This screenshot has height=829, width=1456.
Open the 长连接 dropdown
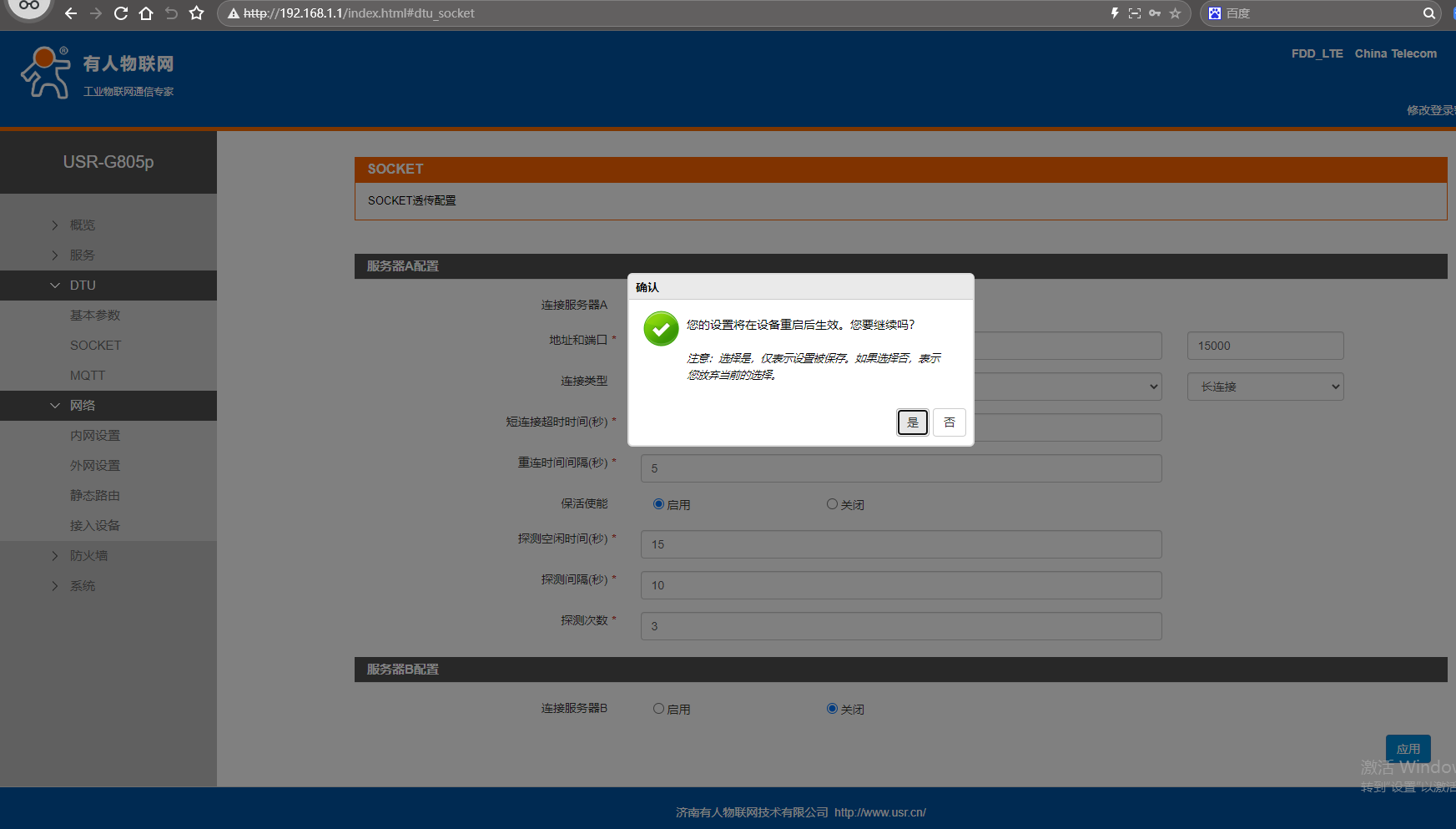[1265, 387]
